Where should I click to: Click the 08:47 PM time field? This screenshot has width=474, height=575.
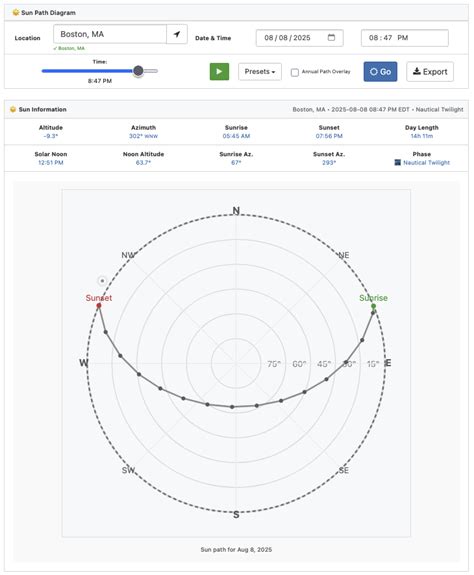tap(405, 38)
